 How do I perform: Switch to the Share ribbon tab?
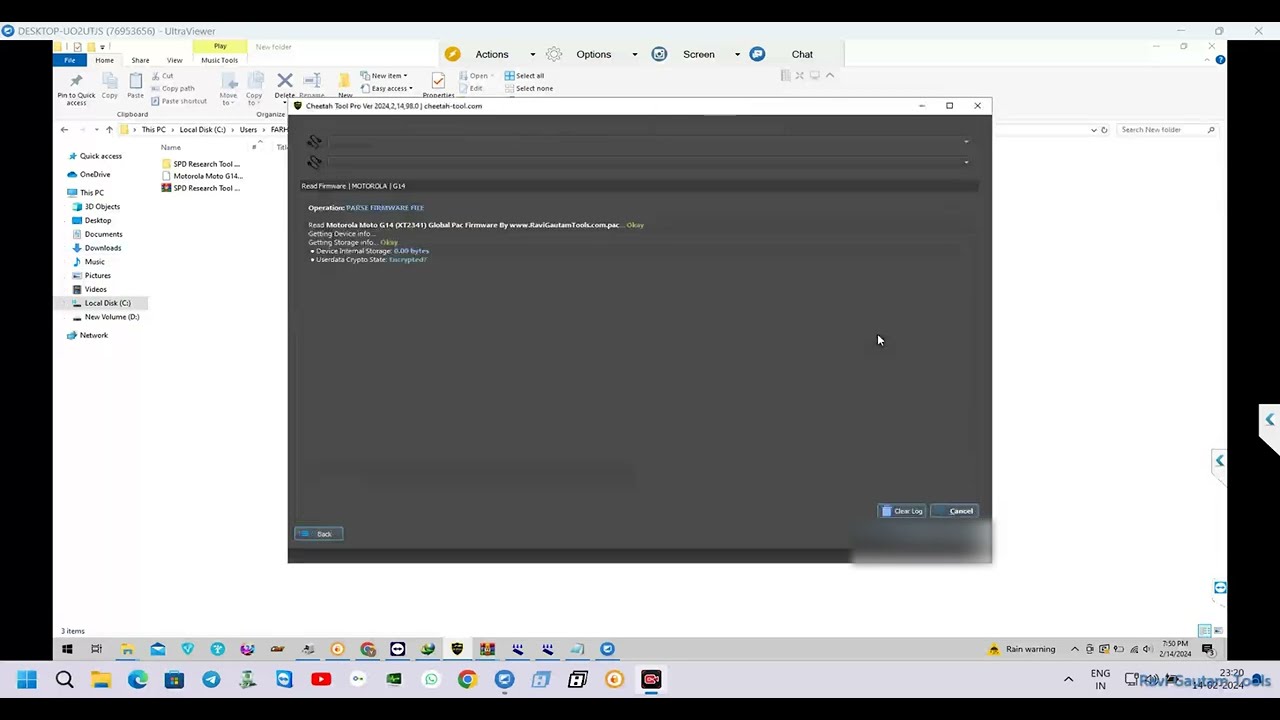pos(140,60)
